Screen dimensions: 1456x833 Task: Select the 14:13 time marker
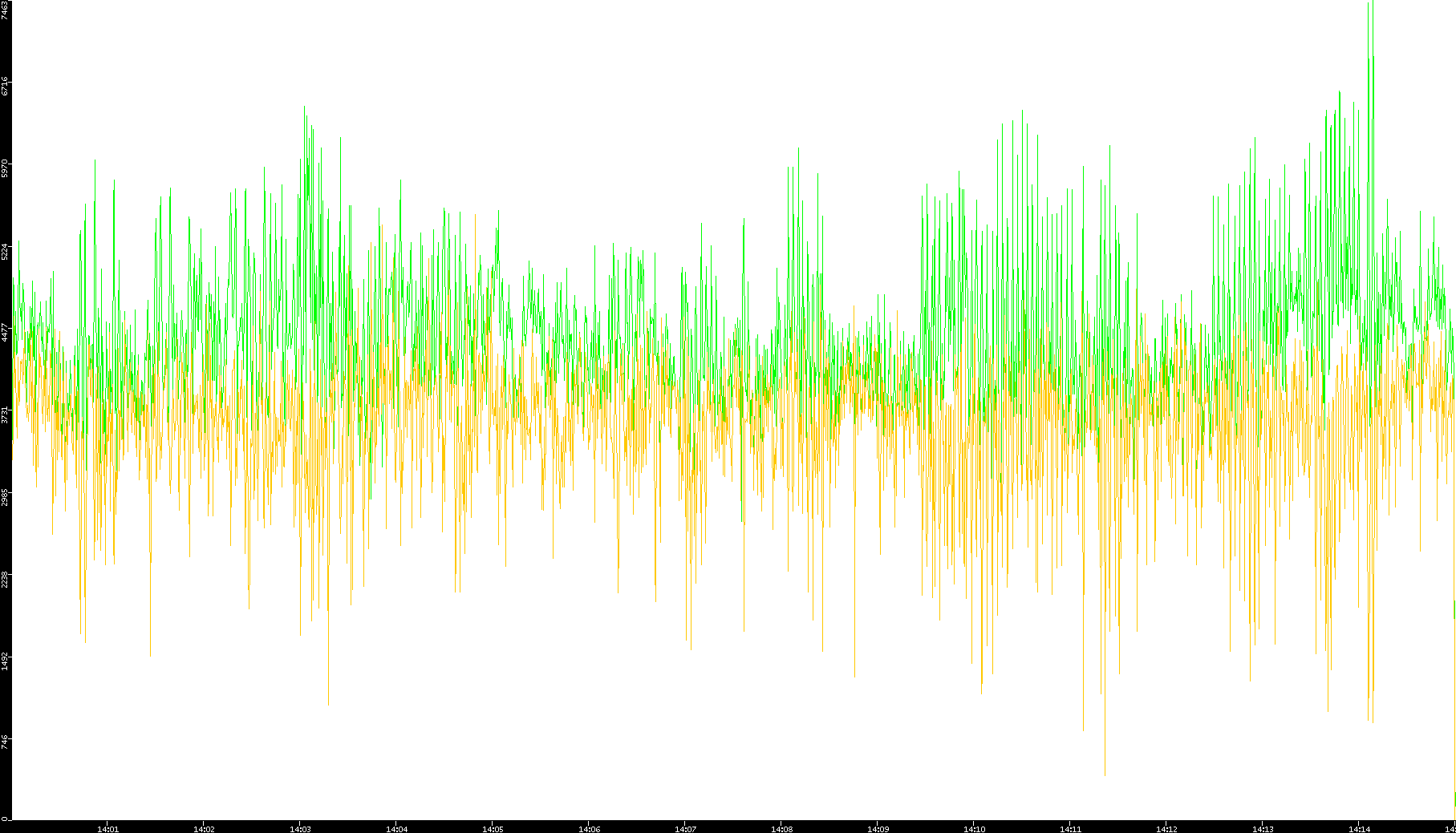tap(1263, 829)
